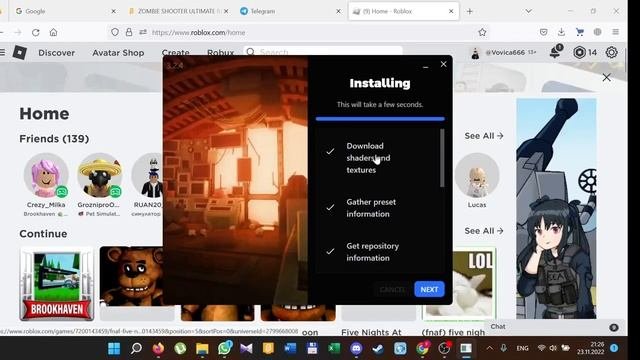The image size is (640, 360).
Task: Click See All for Continue
Action: (484, 231)
